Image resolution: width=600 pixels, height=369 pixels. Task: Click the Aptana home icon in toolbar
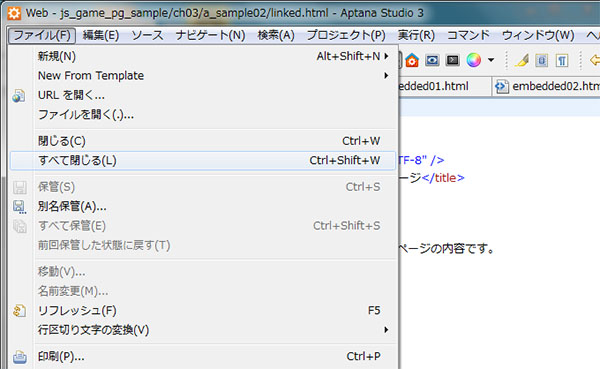pos(412,60)
